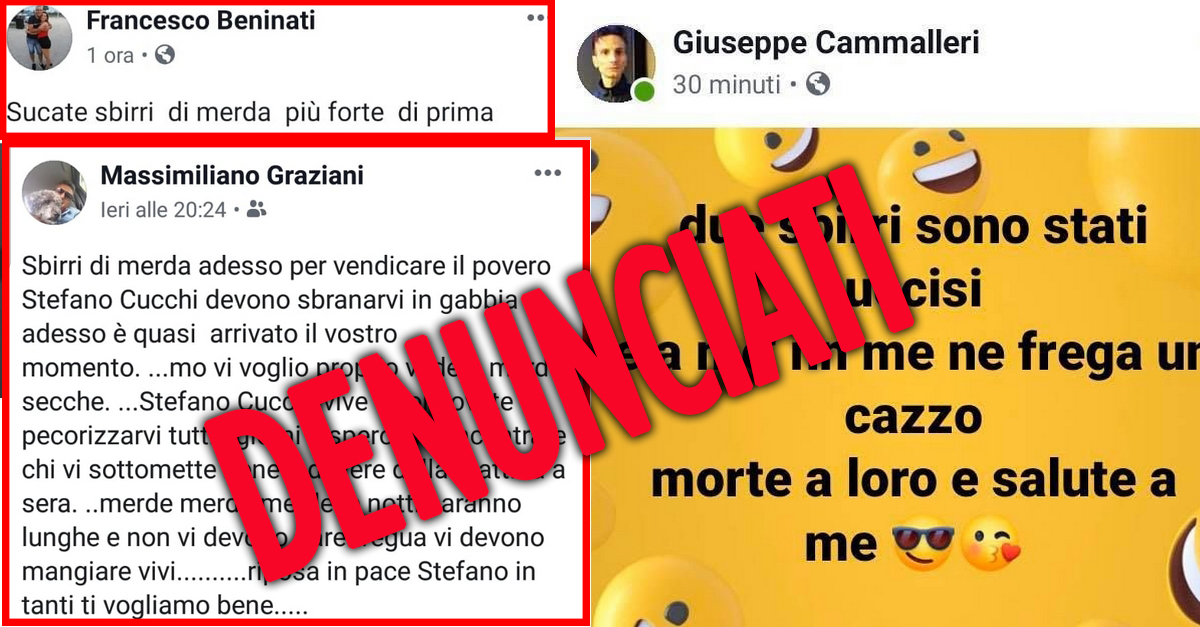This screenshot has height=627, width=1200.
Task: Click globe privacy icon on Cammalleri's post
Action: pos(818,85)
